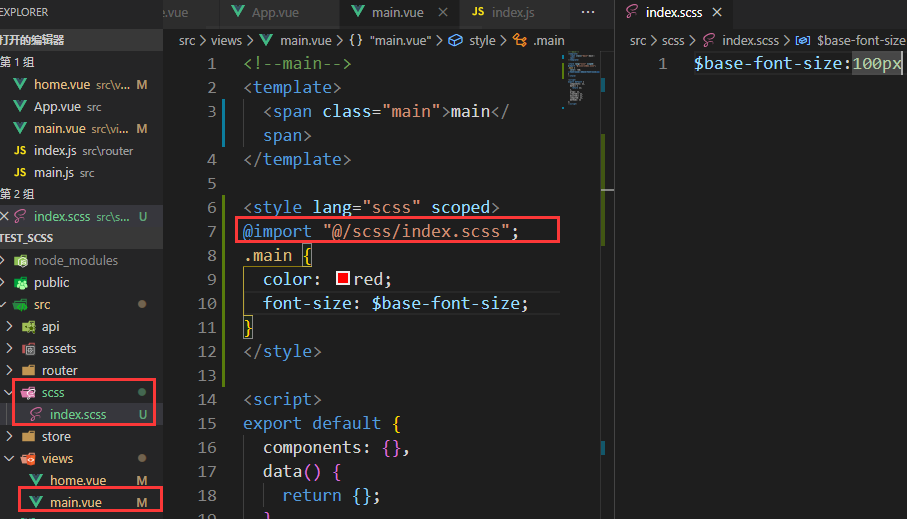
Task: Click breadcrumb '.main' selector segment
Action: pyautogui.click(x=548, y=41)
